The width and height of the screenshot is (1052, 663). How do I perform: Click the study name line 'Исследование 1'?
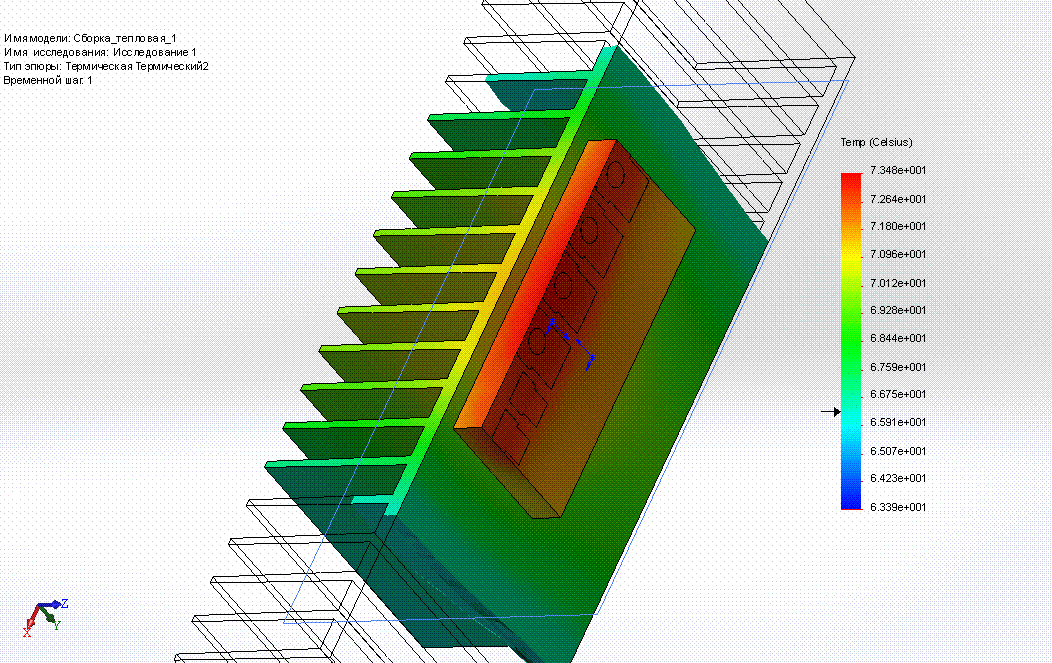100,52
